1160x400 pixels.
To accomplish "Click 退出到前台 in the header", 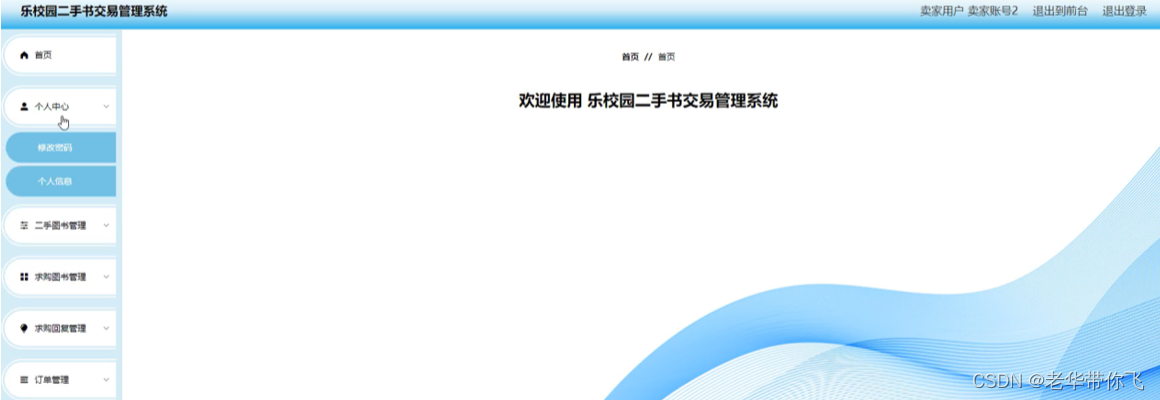I will click(x=1060, y=11).
